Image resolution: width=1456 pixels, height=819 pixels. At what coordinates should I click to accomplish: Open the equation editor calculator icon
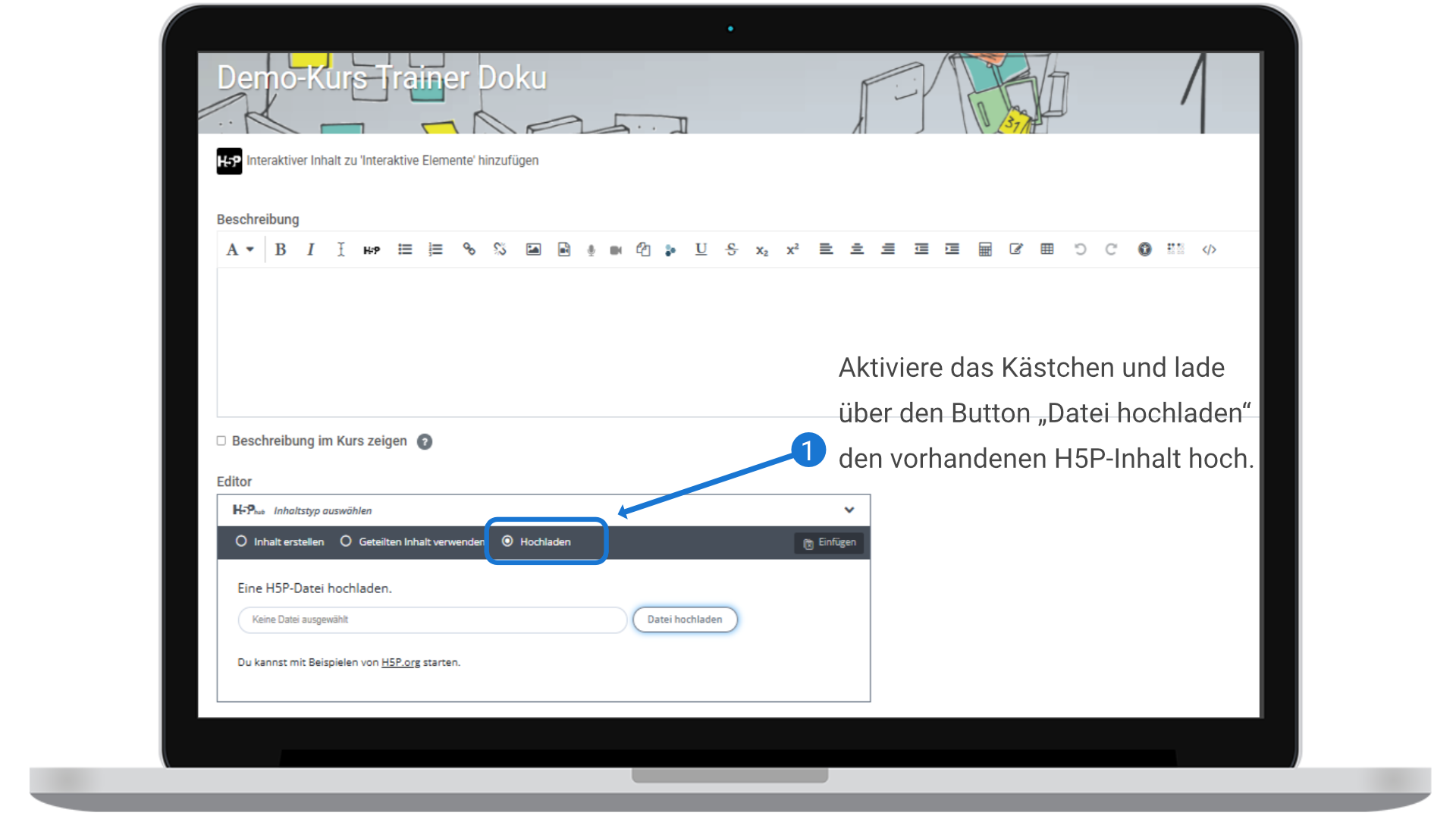click(985, 249)
